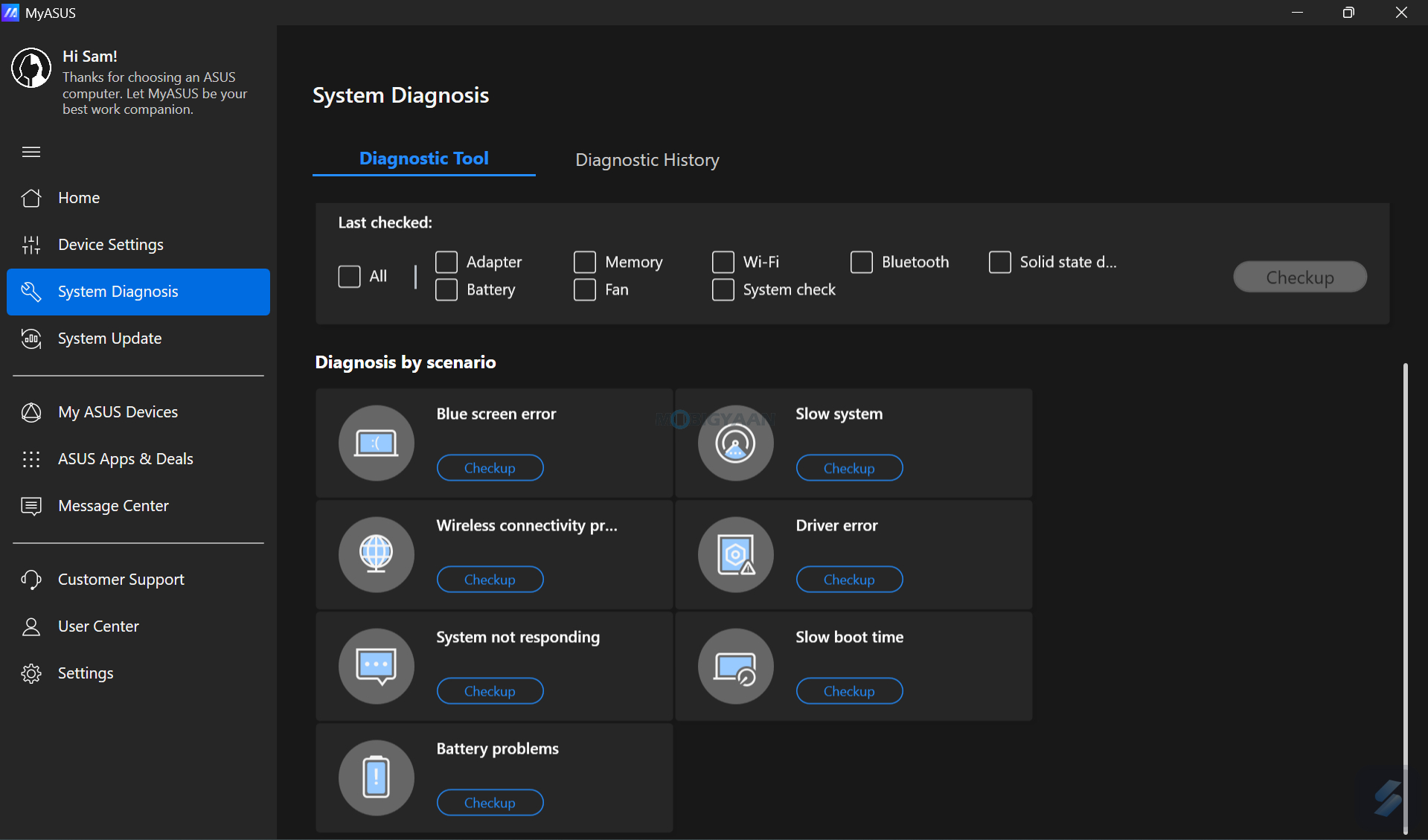Enable the Battery checkbox
The height and width of the screenshot is (840, 1428).
pyautogui.click(x=446, y=289)
